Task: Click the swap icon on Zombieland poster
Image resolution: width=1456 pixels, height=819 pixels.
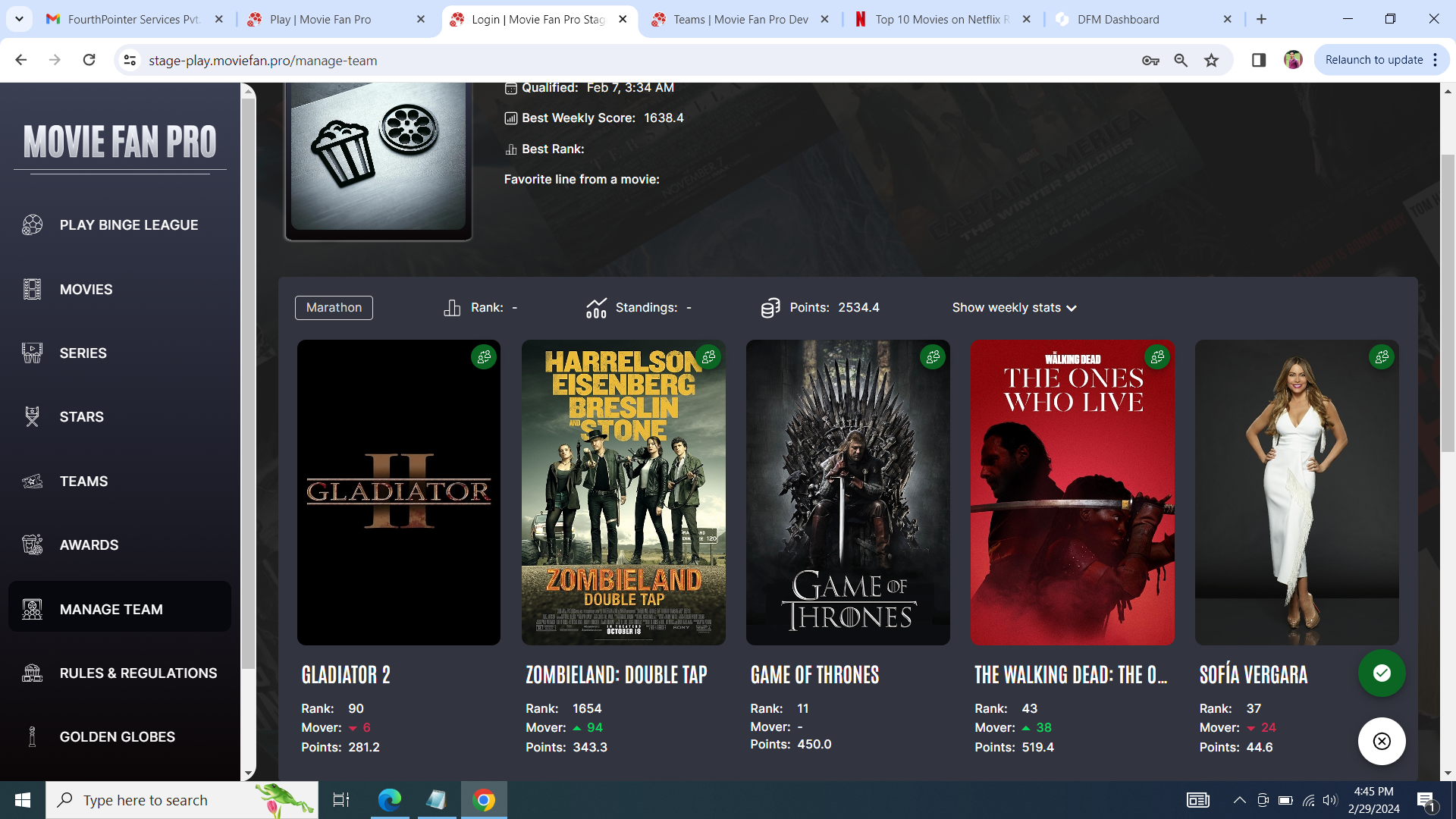Action: click(x=708, y=357)
